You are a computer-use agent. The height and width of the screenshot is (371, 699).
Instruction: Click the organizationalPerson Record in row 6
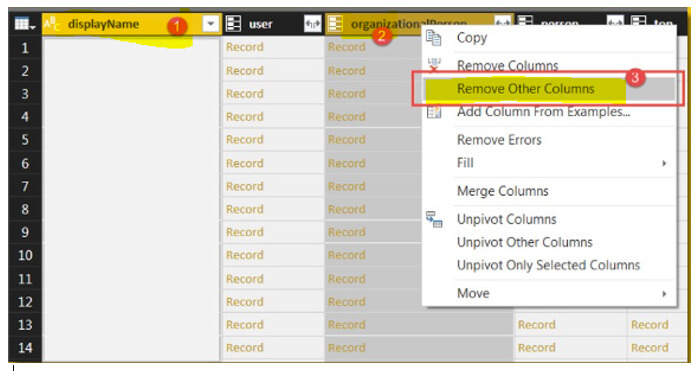[x=346, y=163]
